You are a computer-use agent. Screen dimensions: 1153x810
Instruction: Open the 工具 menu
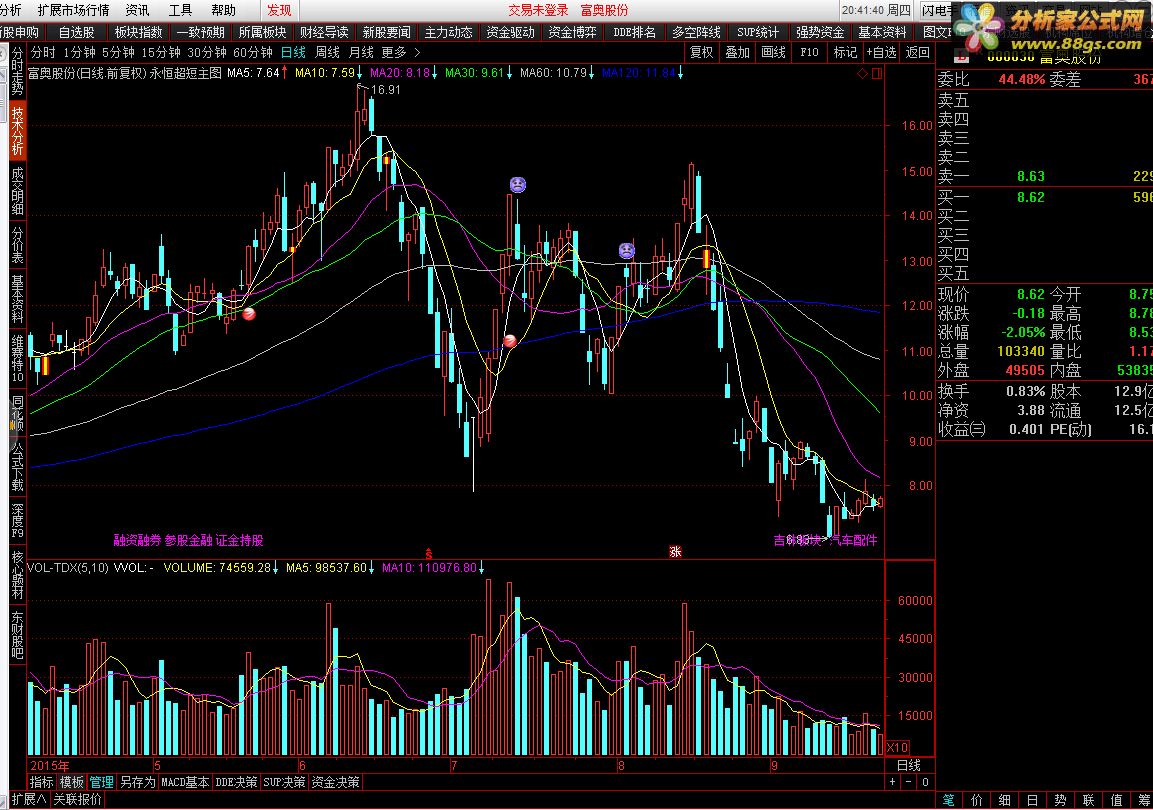(x=180, y=10)
